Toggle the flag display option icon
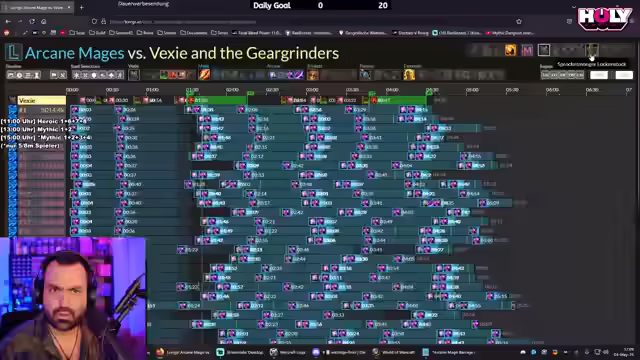The image size is (640, 360). (54, 75)
